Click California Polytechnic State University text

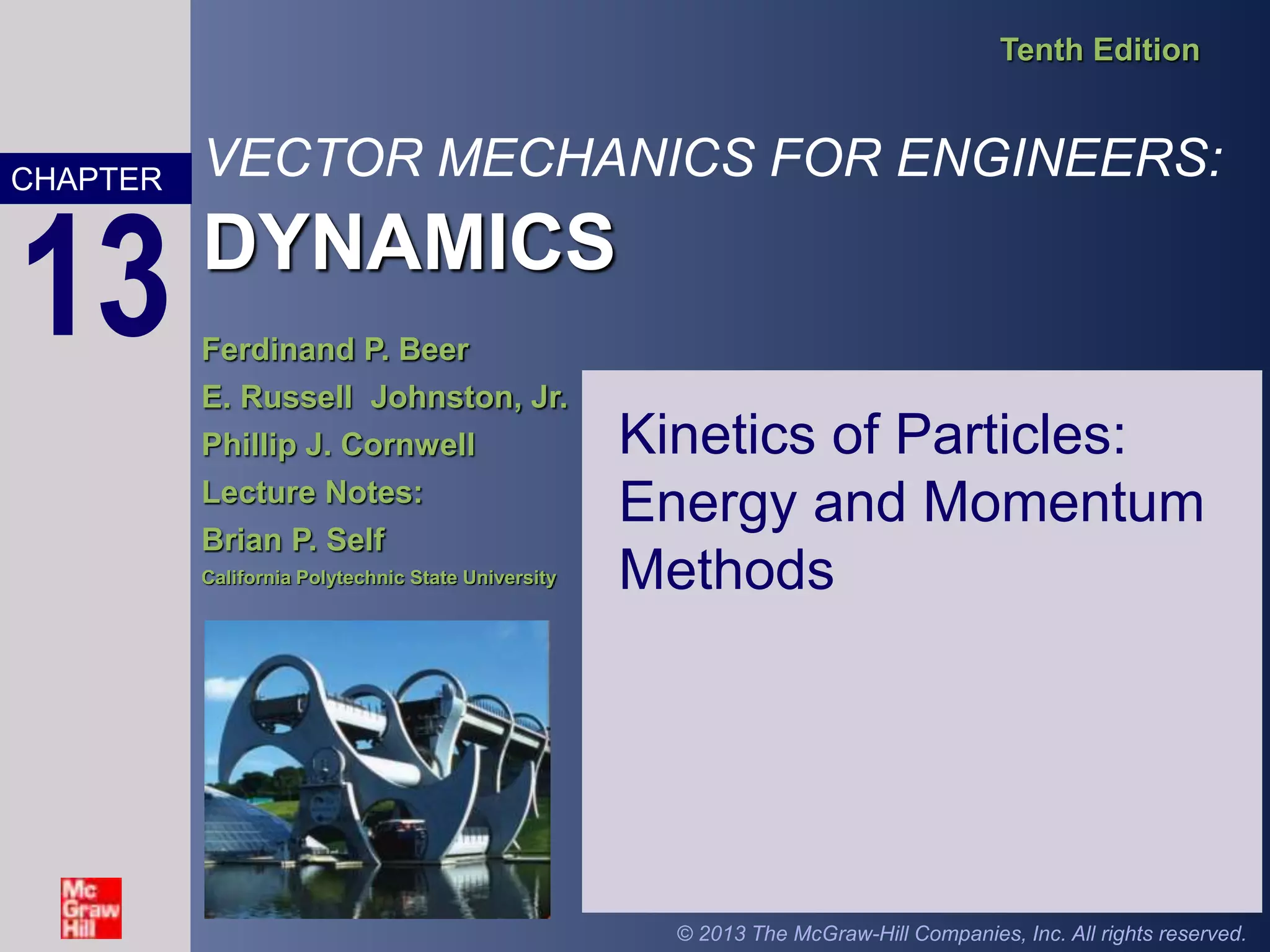click(379, 578)
